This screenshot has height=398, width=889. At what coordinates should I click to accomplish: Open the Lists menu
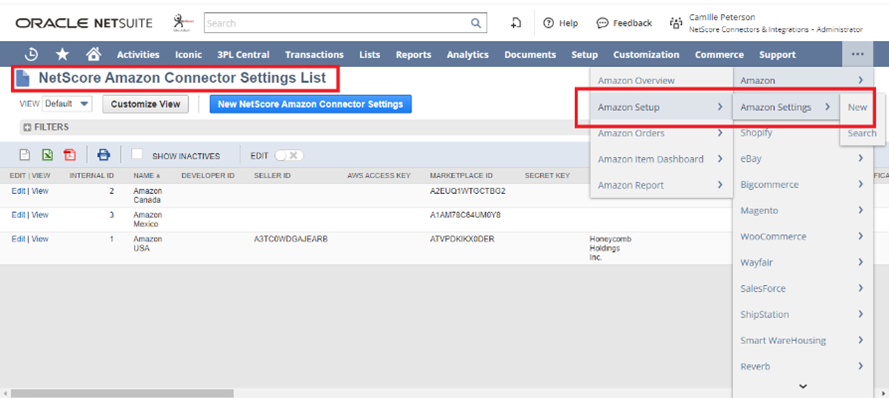coord(370,54)
